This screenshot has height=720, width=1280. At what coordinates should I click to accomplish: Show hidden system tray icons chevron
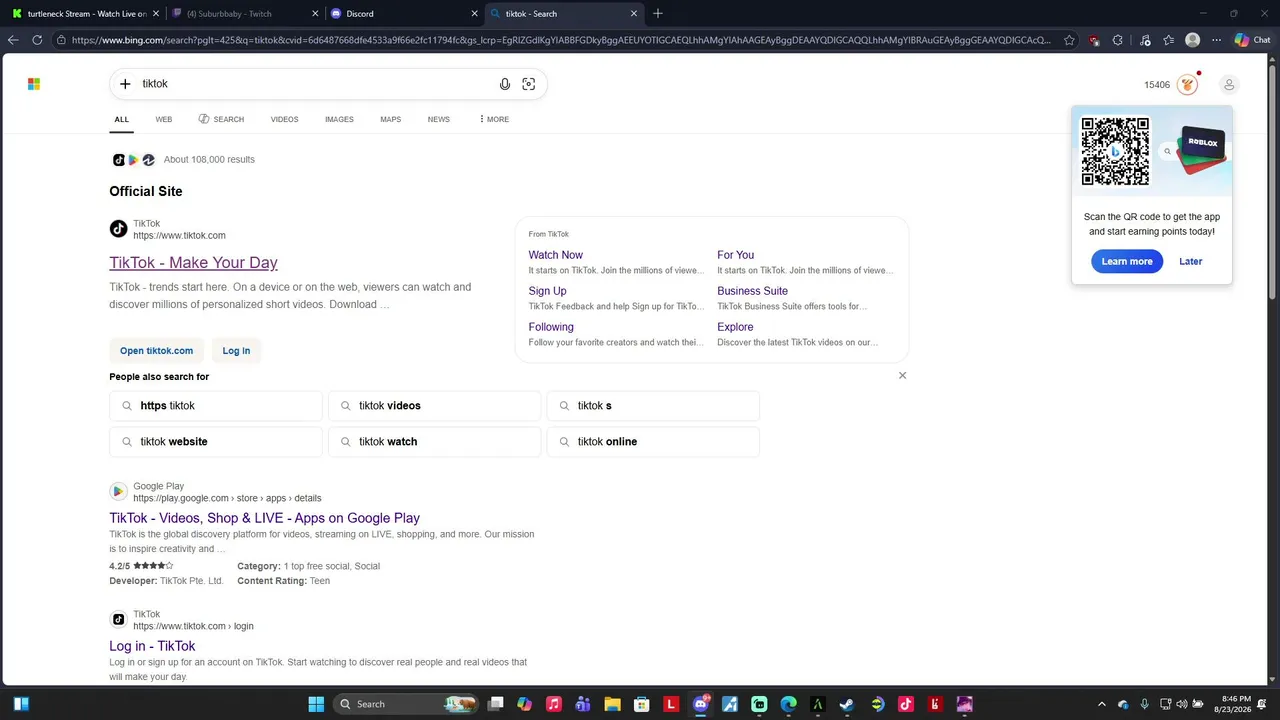point(1102,704)
